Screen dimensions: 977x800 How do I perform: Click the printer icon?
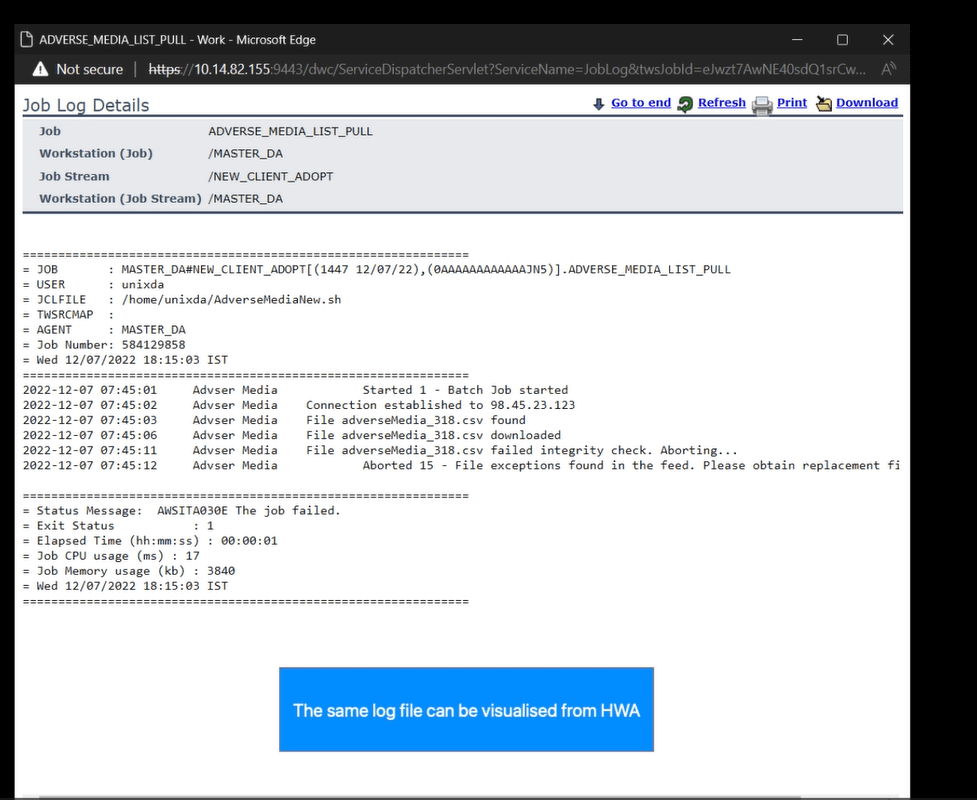[762, 104]
